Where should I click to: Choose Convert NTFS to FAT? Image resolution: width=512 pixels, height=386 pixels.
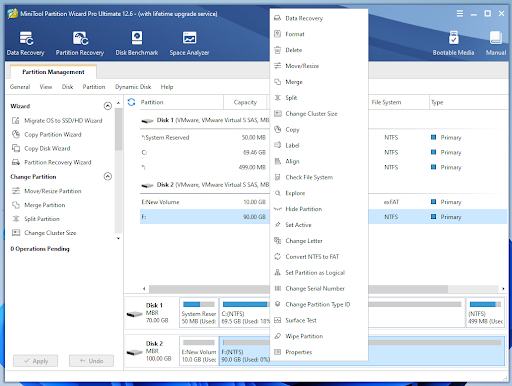pyautogui.click(x=319, y=257)
